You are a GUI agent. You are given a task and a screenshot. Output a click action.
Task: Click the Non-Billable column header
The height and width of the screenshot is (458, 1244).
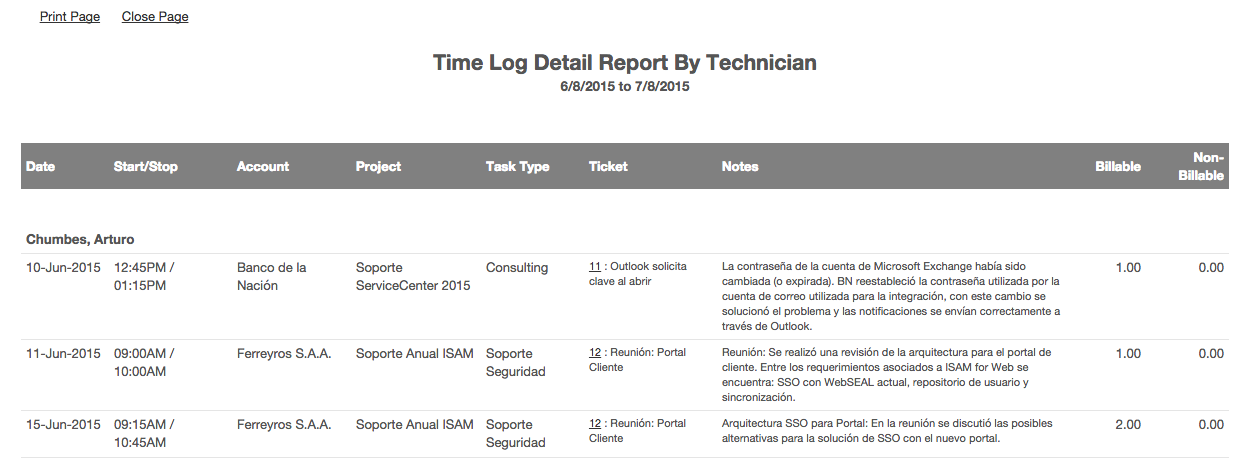click(1200, 166)
